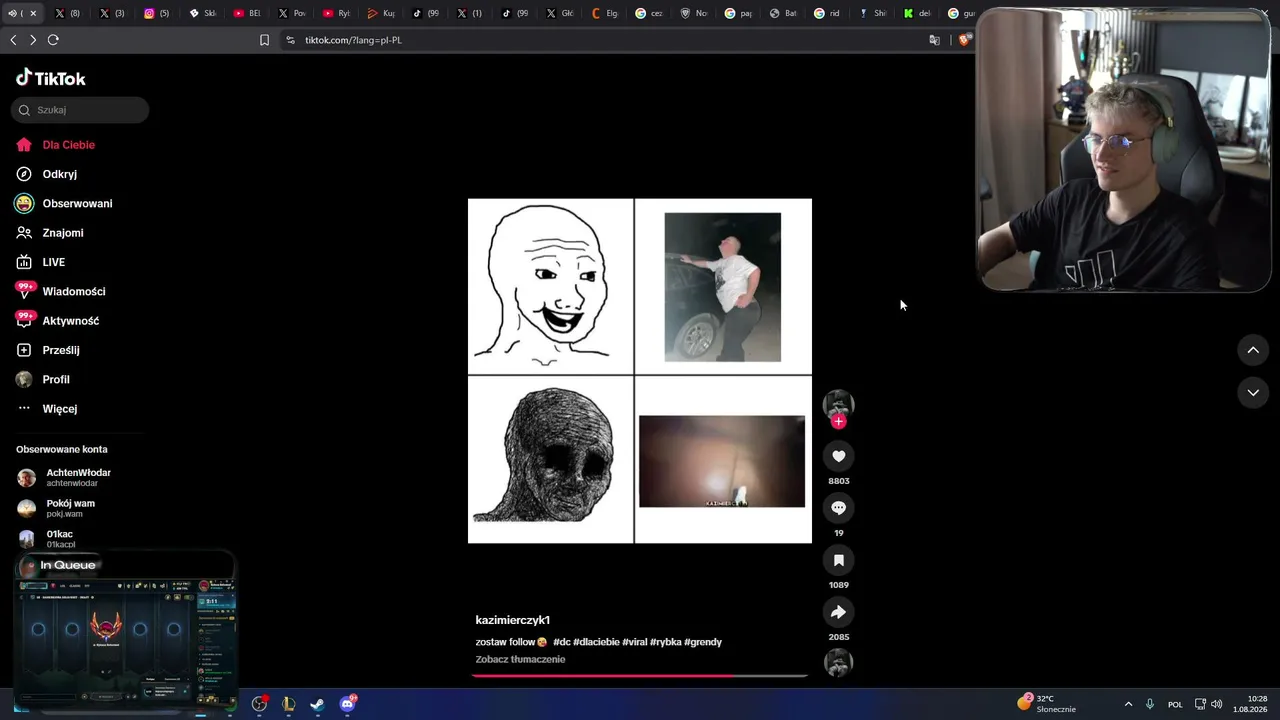Follow creator via the red plus badge
Screen dimensions: 1280x720
click(838, 422)
